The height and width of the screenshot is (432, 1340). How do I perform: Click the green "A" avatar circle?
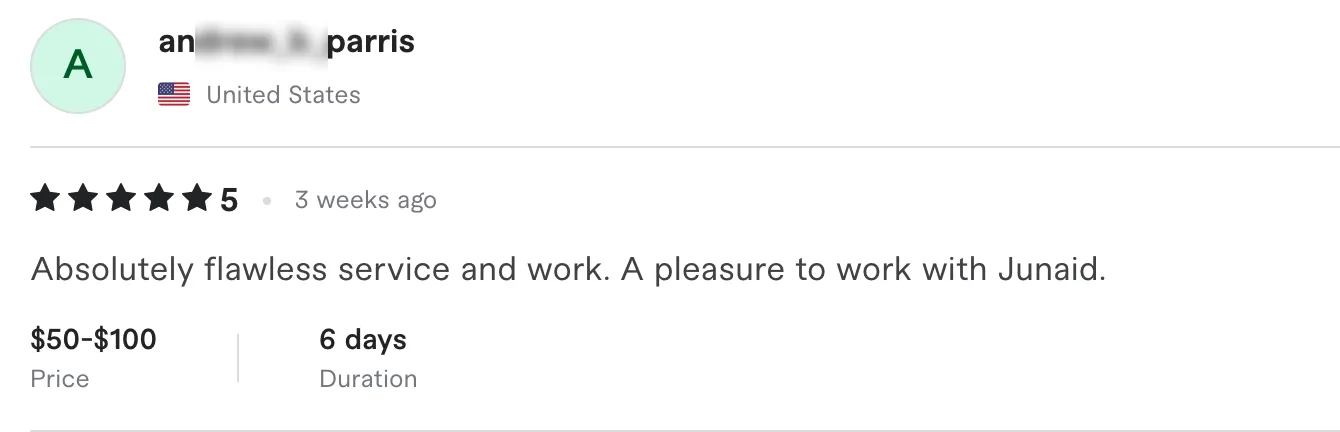click(x=78, y=66)
